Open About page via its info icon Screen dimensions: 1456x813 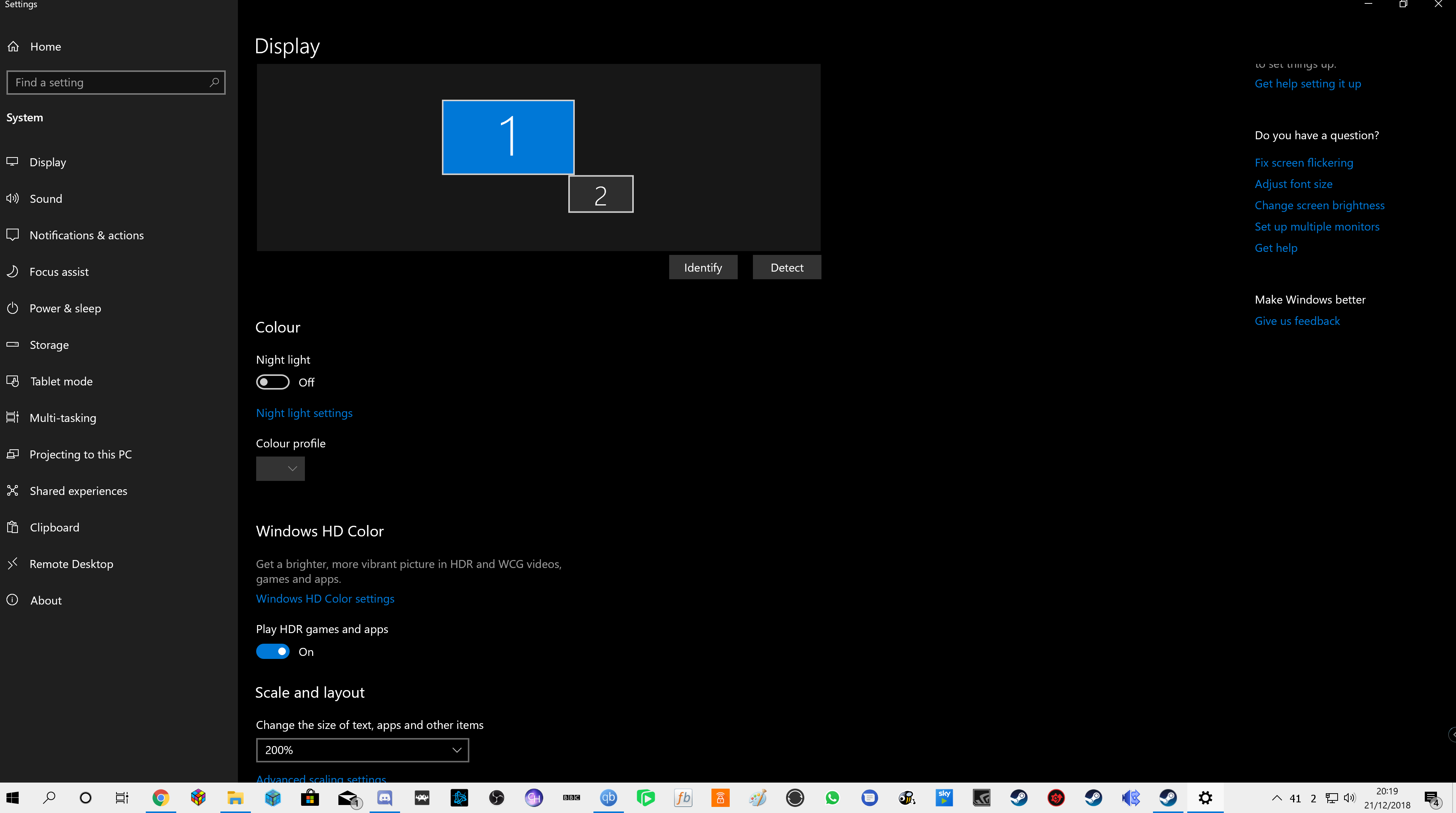[x=13, y=600]
